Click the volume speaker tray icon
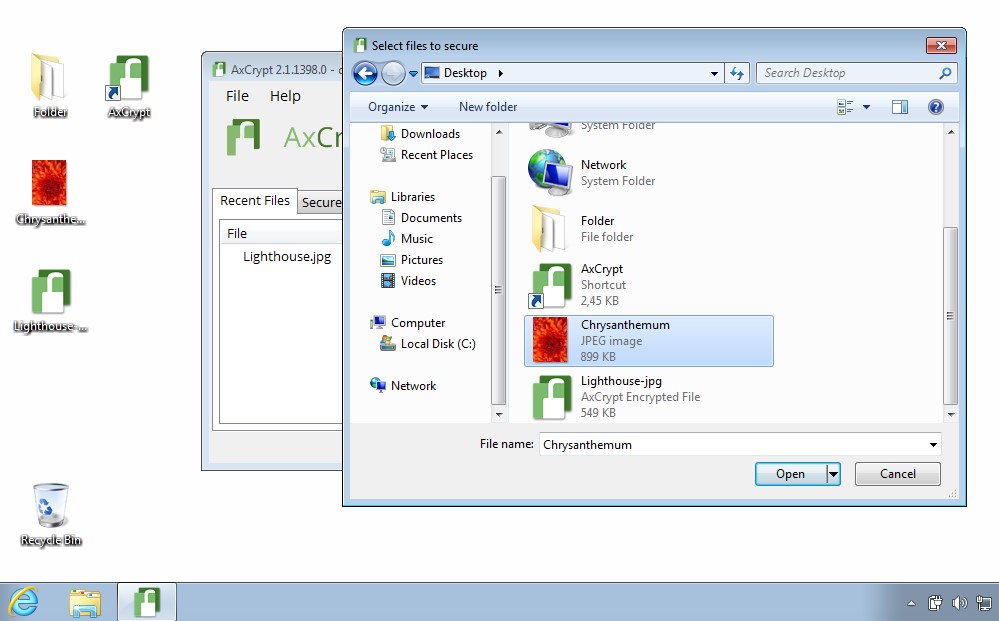The image size is (999, 621). (x=959, y=603)
